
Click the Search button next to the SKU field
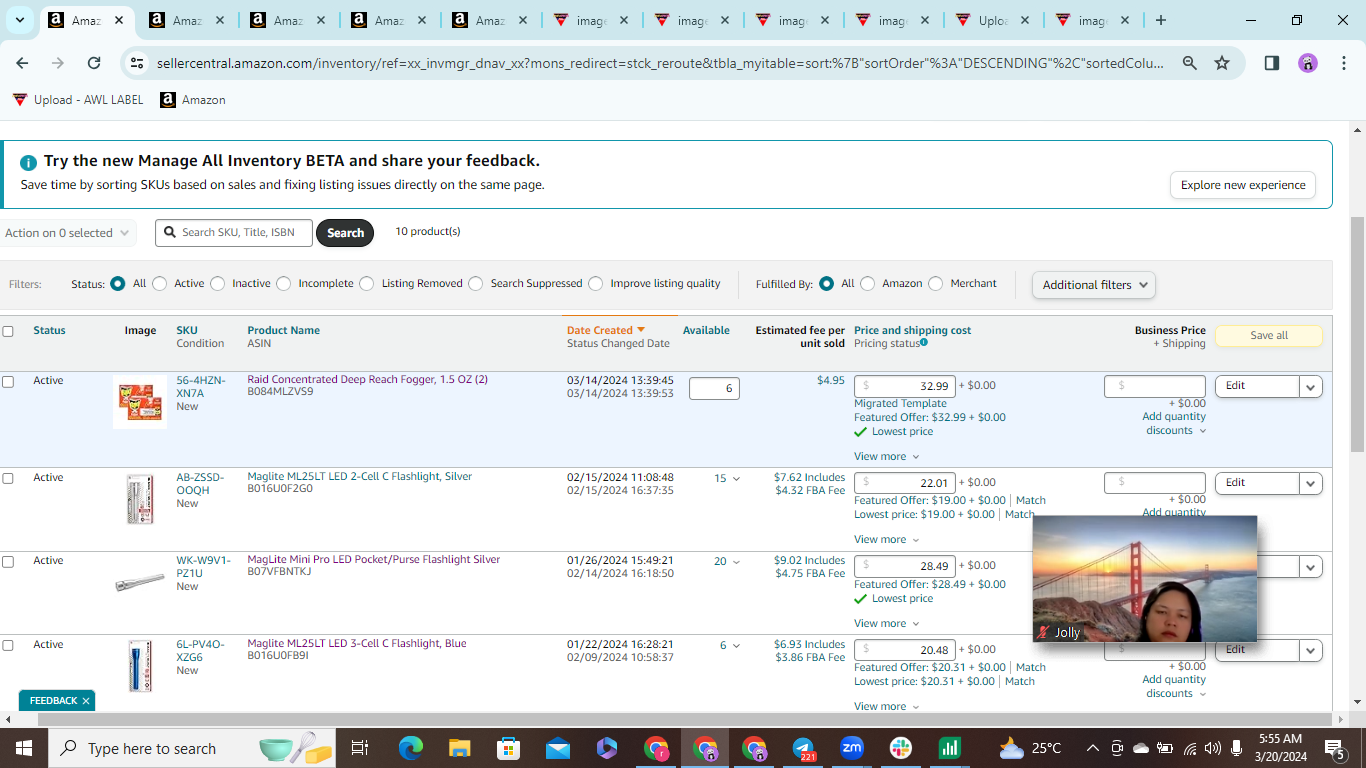click(345, 233)
